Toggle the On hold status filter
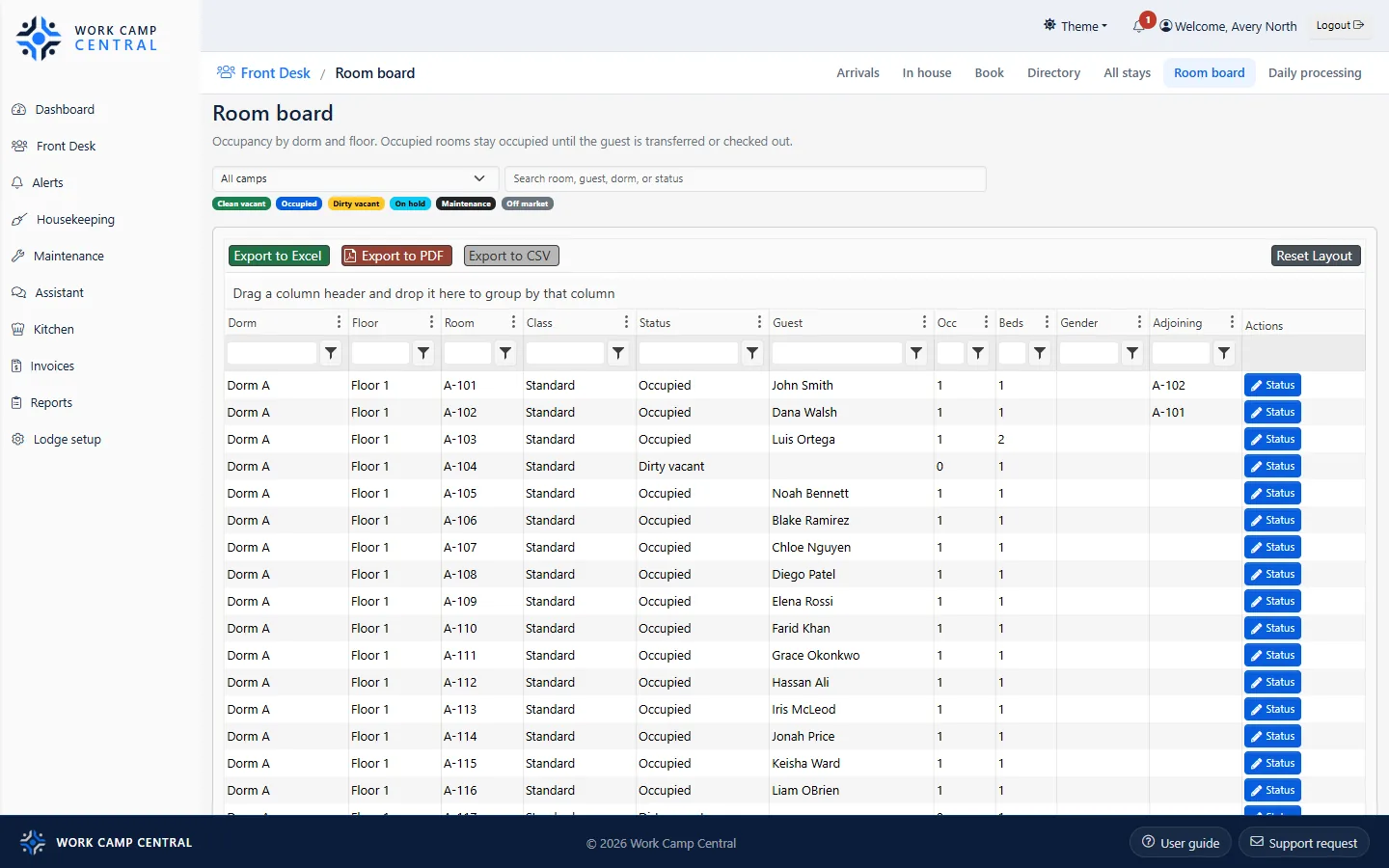Screen dimensions: 1389x868 click(410, 203)
